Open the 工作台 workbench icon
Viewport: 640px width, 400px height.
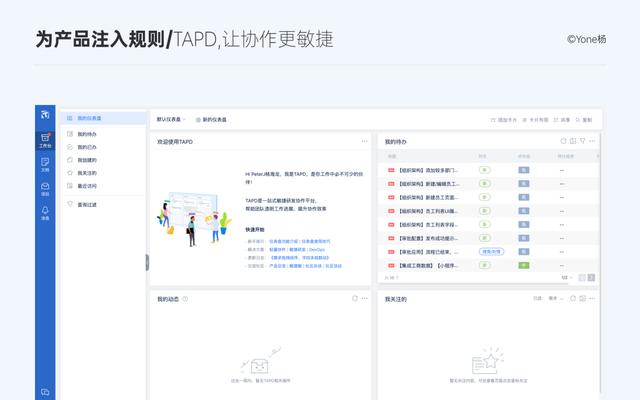tap(45, 140)
